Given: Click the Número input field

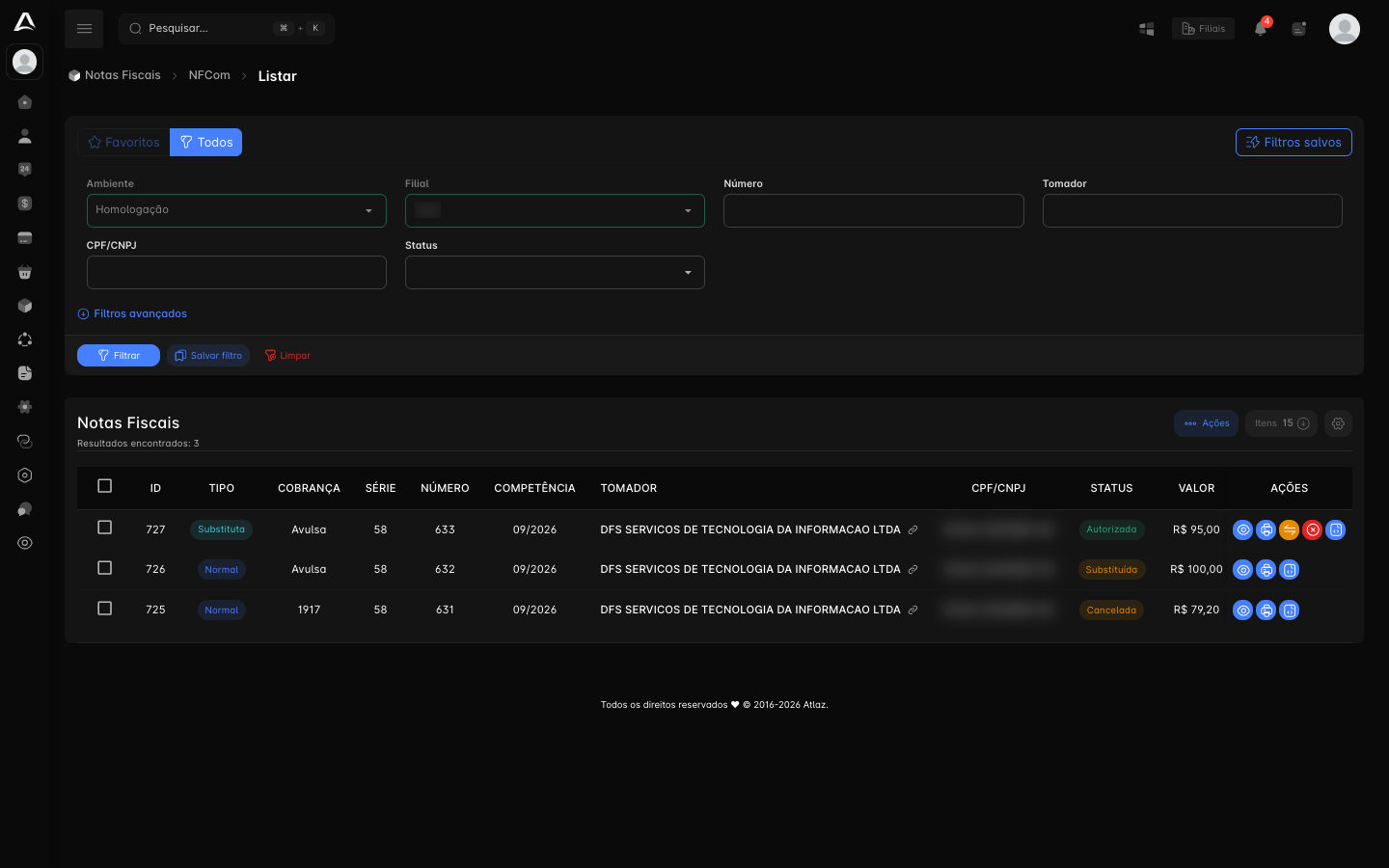Looking at the screenshot, I should 874,210.
